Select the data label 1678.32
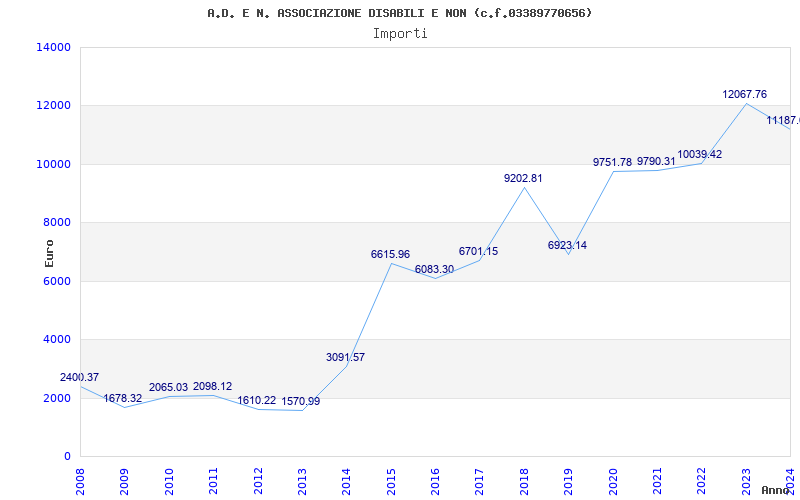800x500 pixels. (122, 398)
